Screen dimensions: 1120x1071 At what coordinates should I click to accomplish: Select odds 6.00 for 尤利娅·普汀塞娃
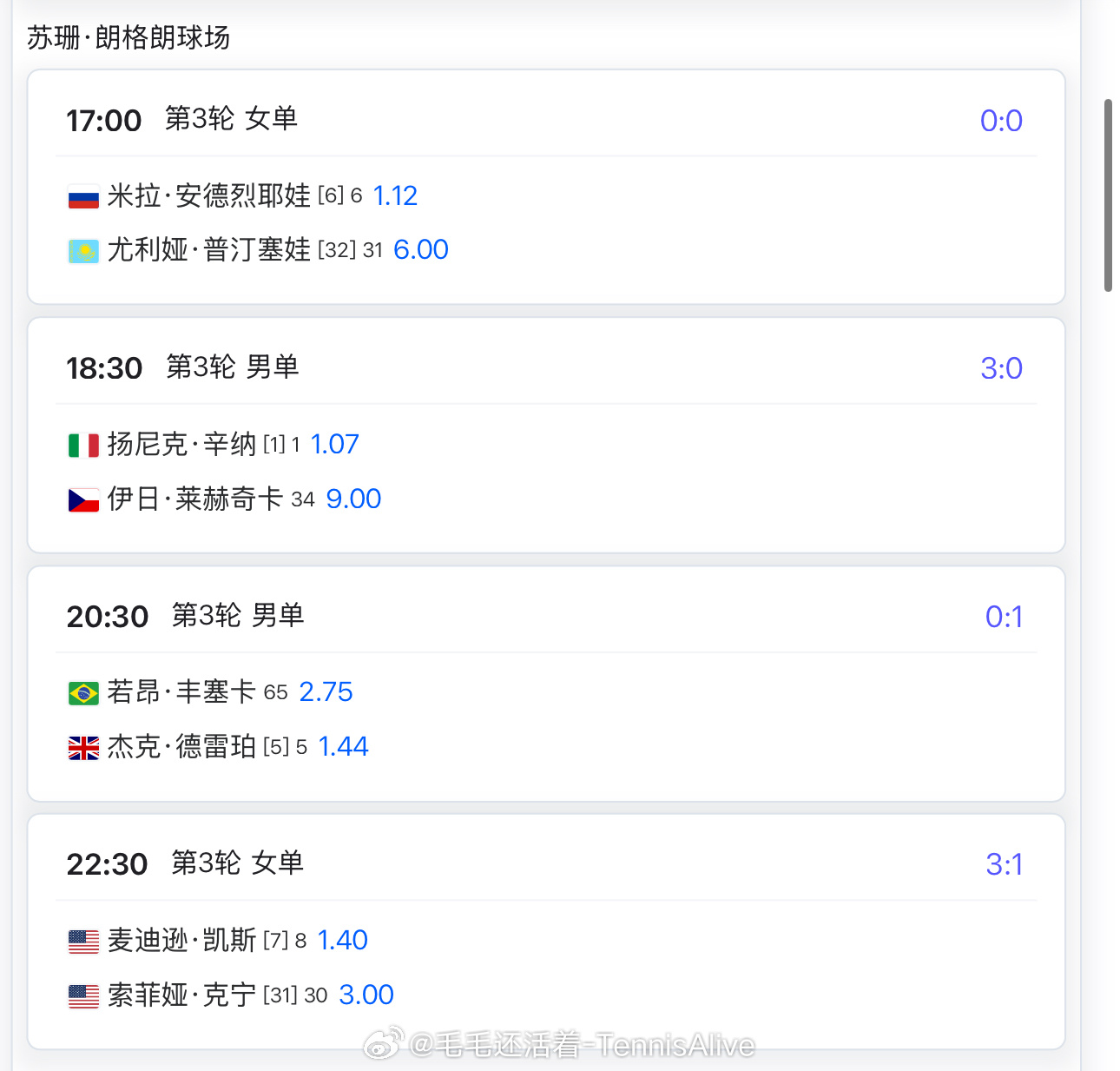point(421,249)
